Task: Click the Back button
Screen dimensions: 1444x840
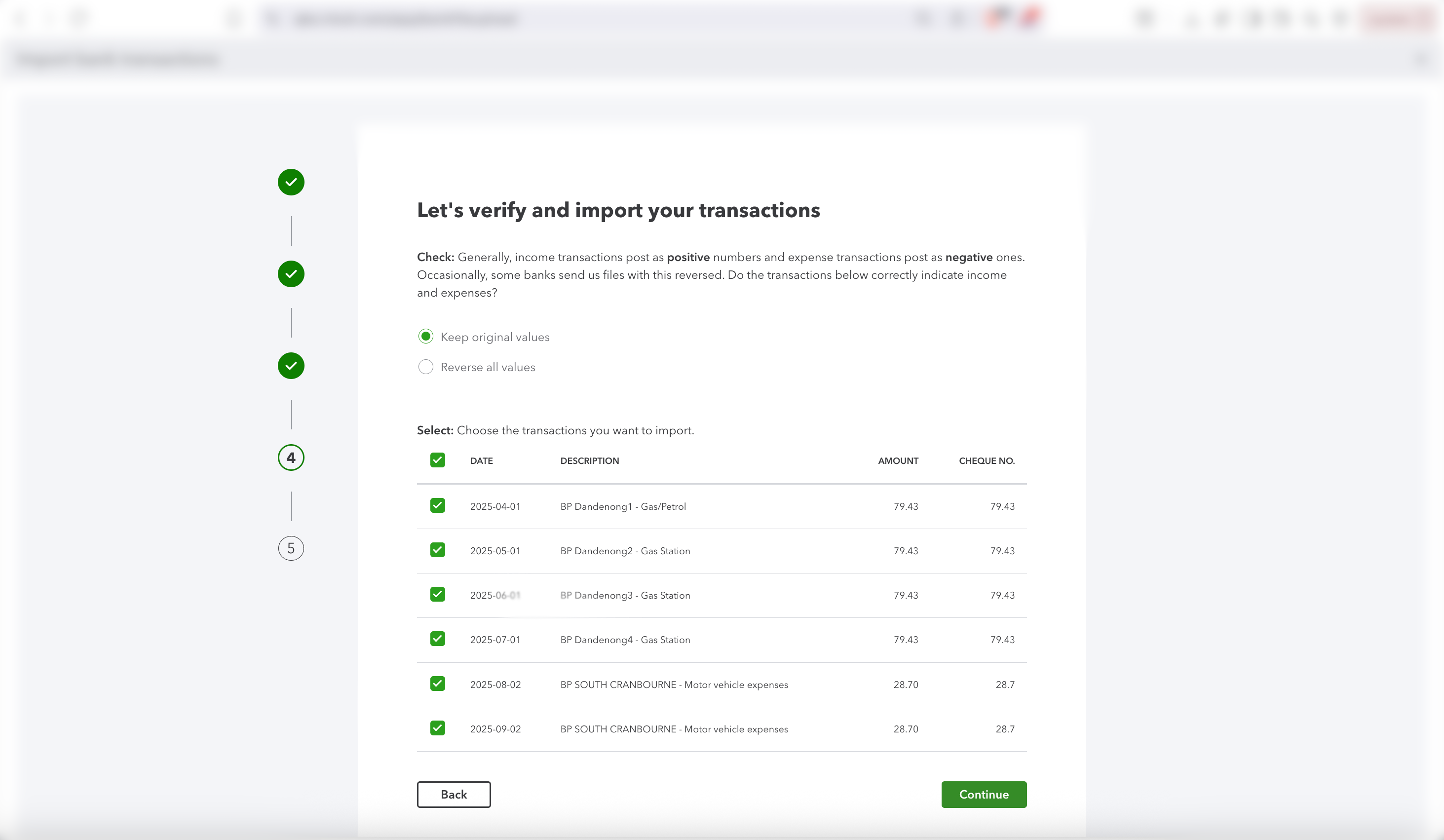Action: pyautogui.click(x=454, y=794)
